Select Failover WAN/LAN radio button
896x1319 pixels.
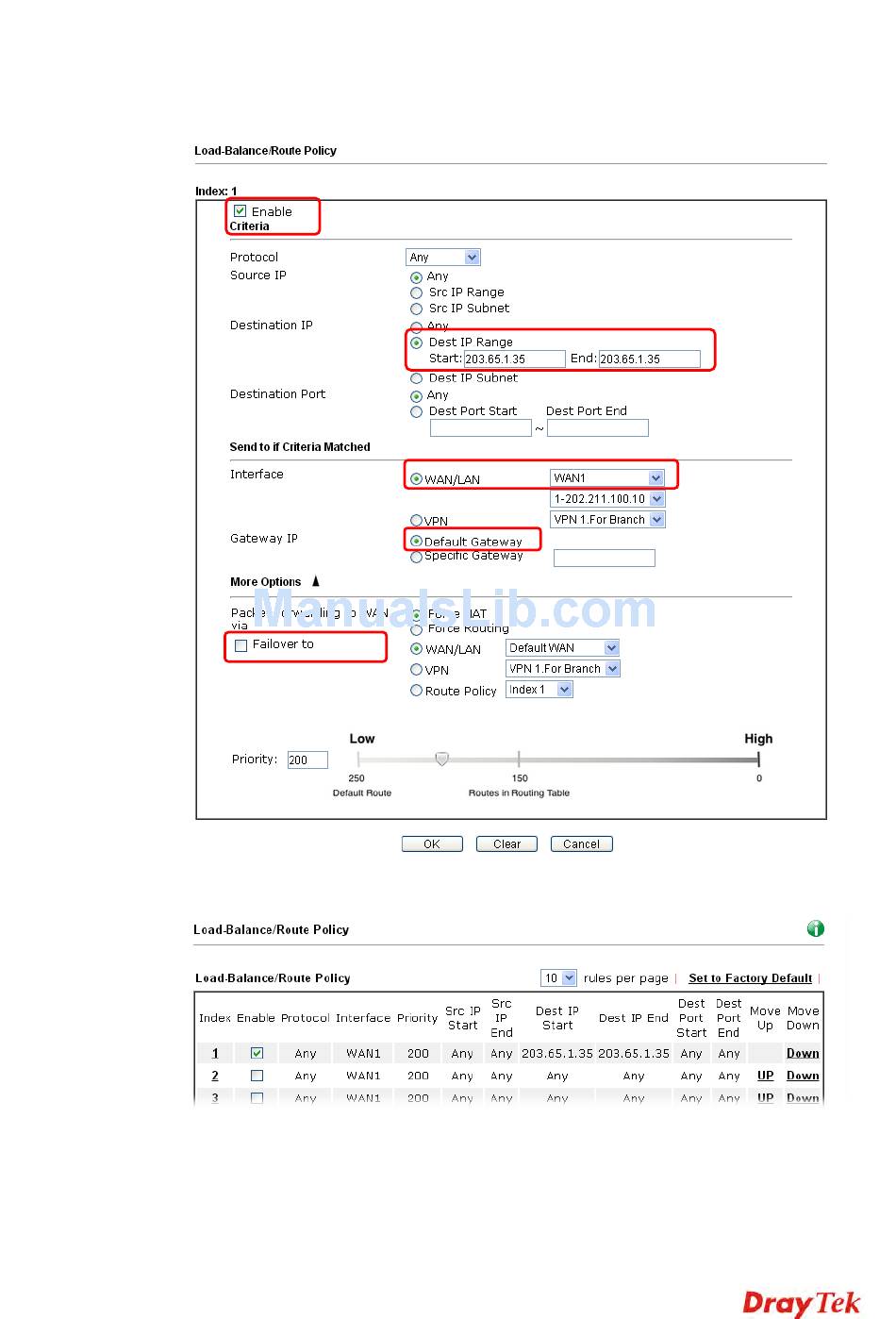coord(416,649)
